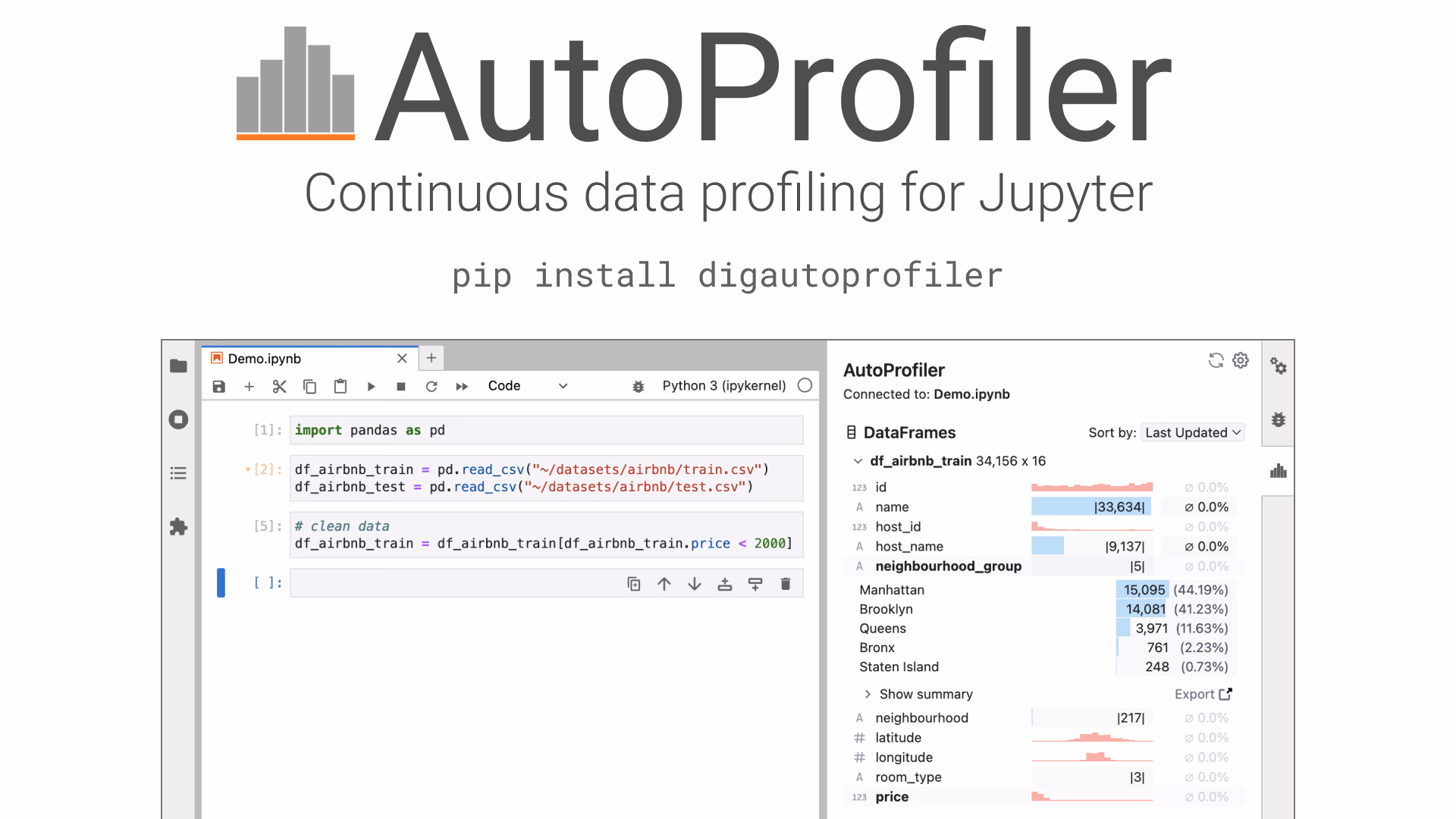
Task: Click the Python 3 (ipykernel) kernel name
Action: click(723, 386)
